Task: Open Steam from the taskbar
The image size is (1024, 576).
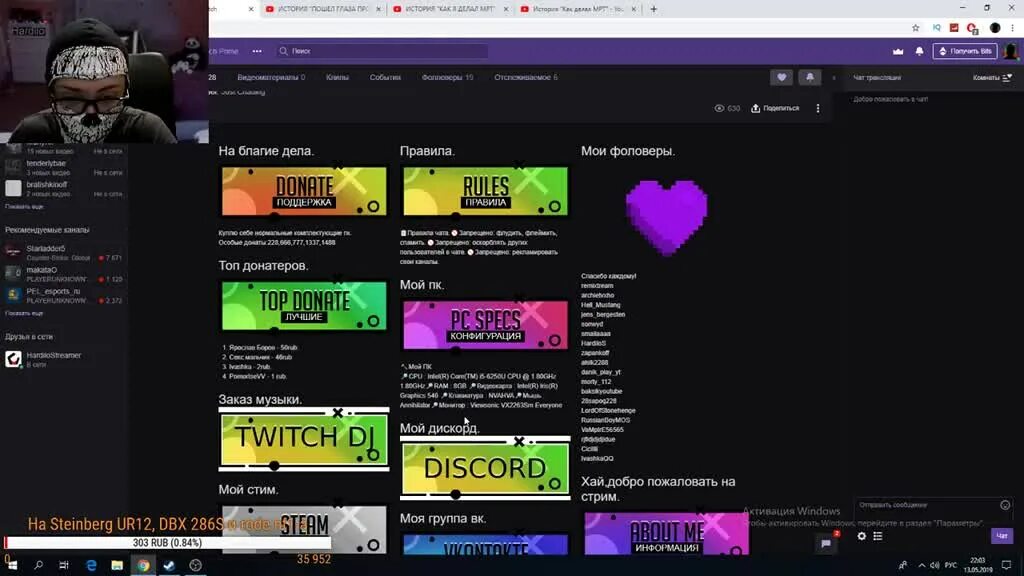Action: click(x=169, y=565)
